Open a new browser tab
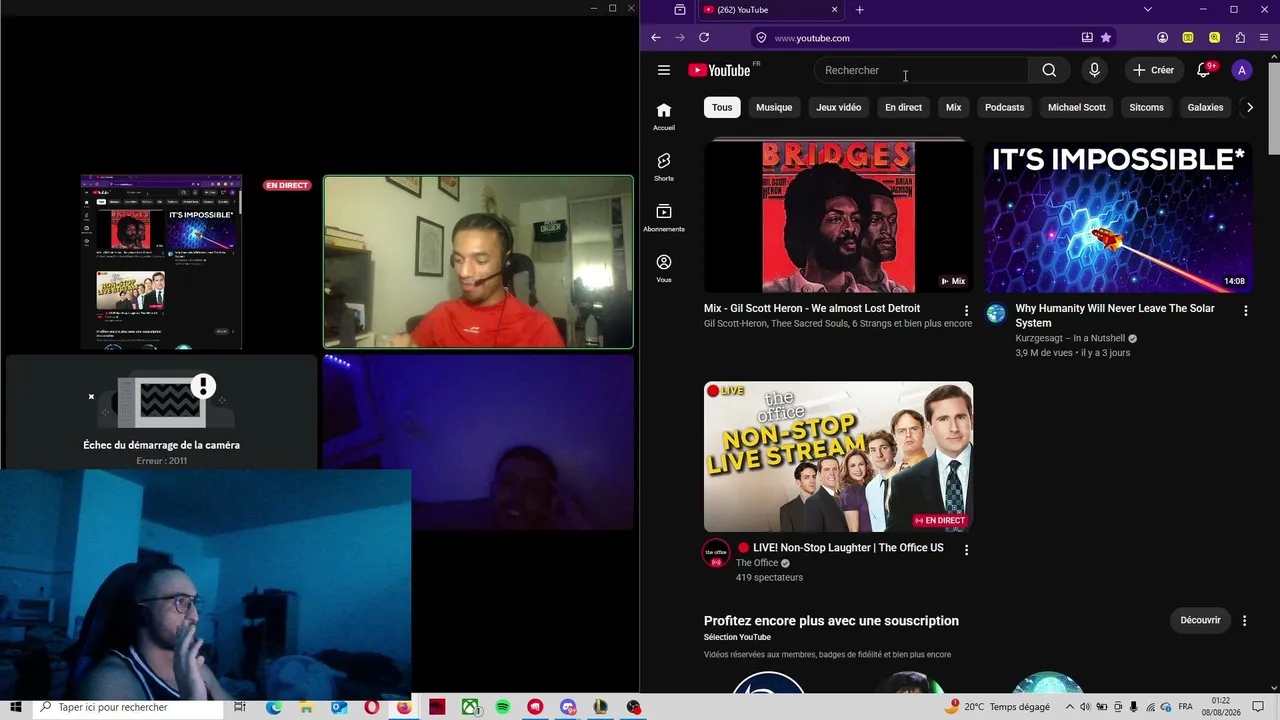 (x=860, y=10)
